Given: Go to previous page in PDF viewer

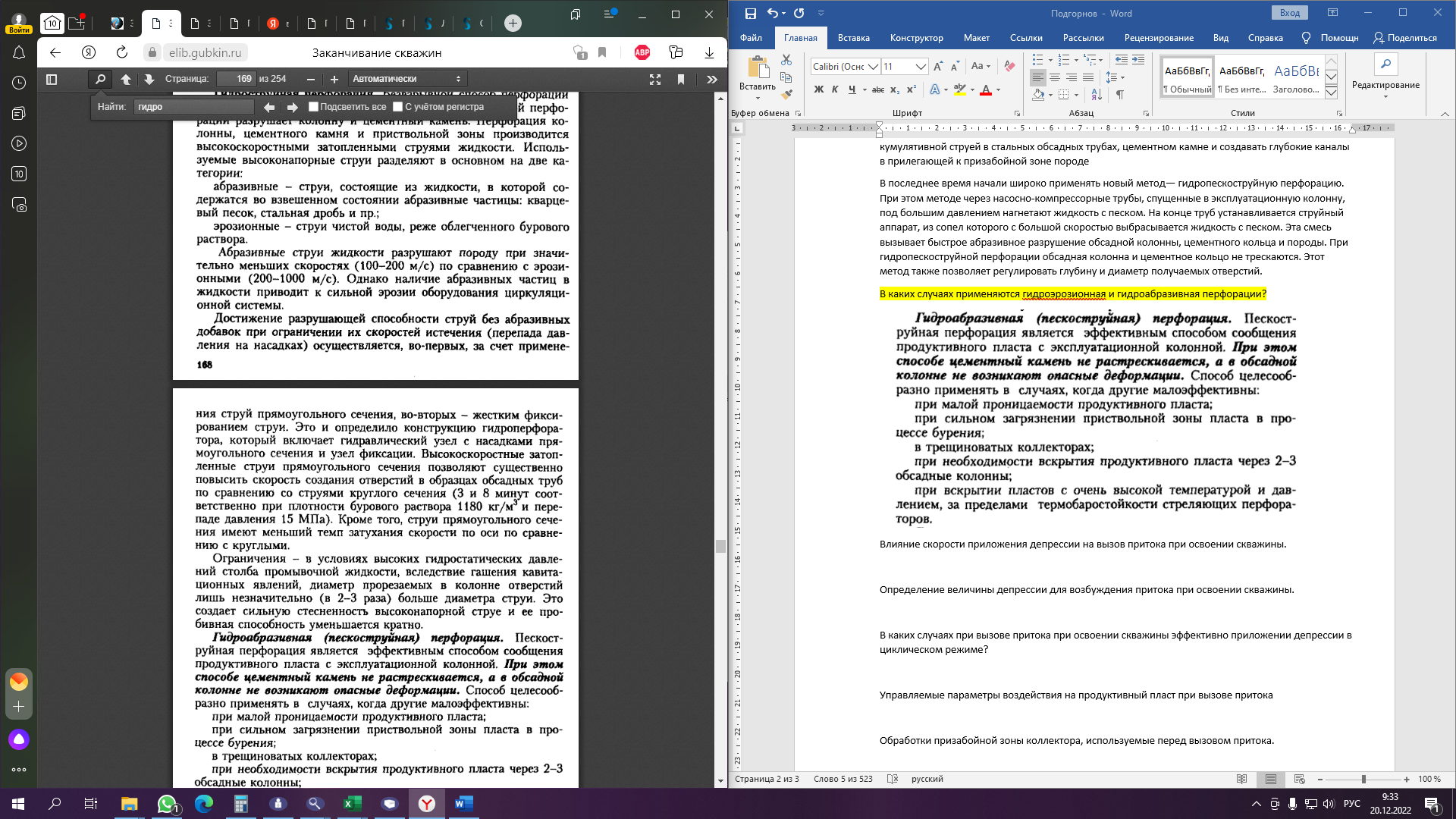Looking at the screenshot, I should point(126,79).
